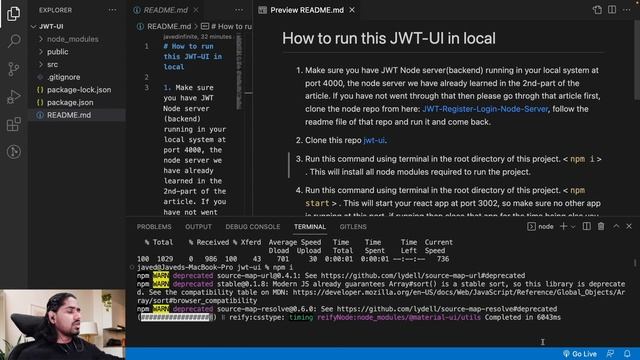
Task: Close the Preview README.md tab
Action: click(352, 10)
